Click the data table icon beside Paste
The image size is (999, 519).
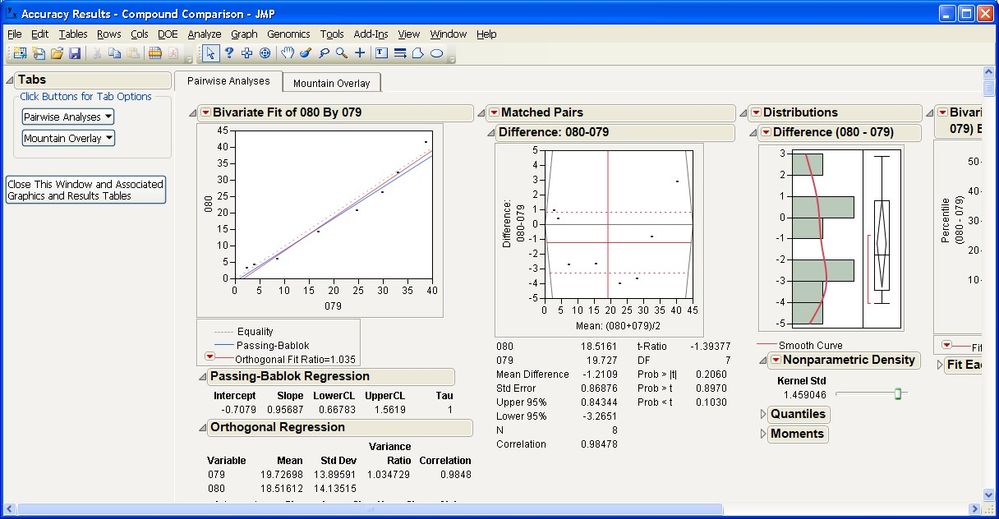coord(155,53)
